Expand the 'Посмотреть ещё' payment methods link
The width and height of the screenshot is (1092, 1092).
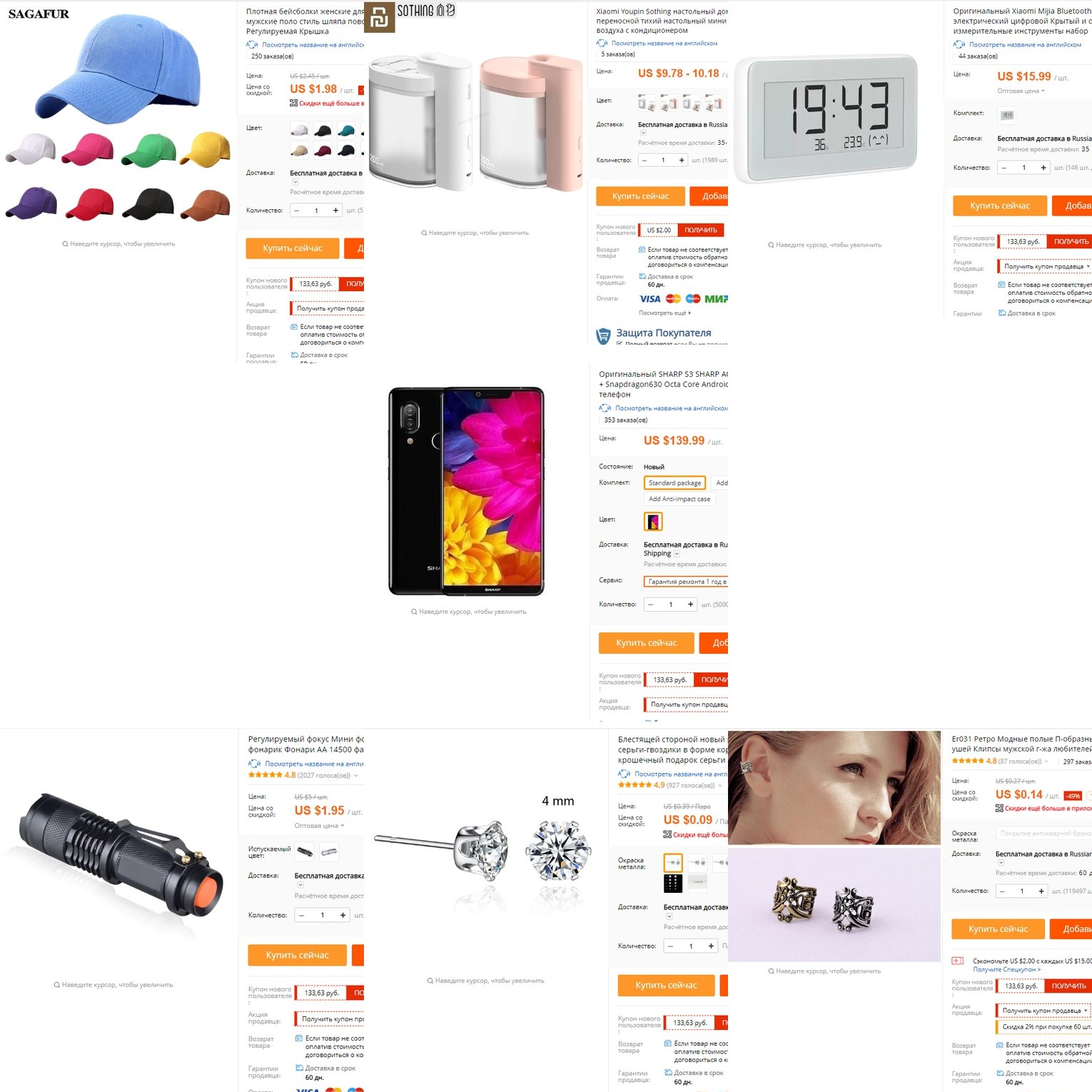click(x=665, y=313)
